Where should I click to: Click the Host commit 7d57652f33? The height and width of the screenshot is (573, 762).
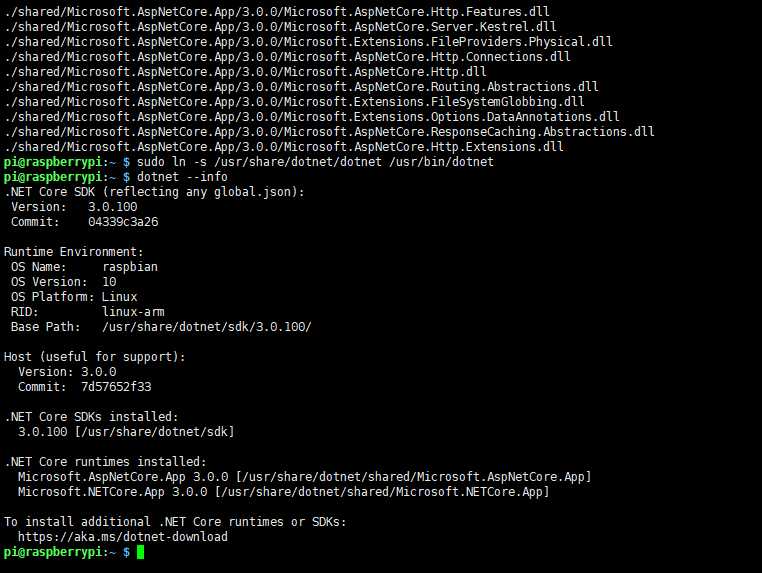pyautogui.click(x=117, y=387)
